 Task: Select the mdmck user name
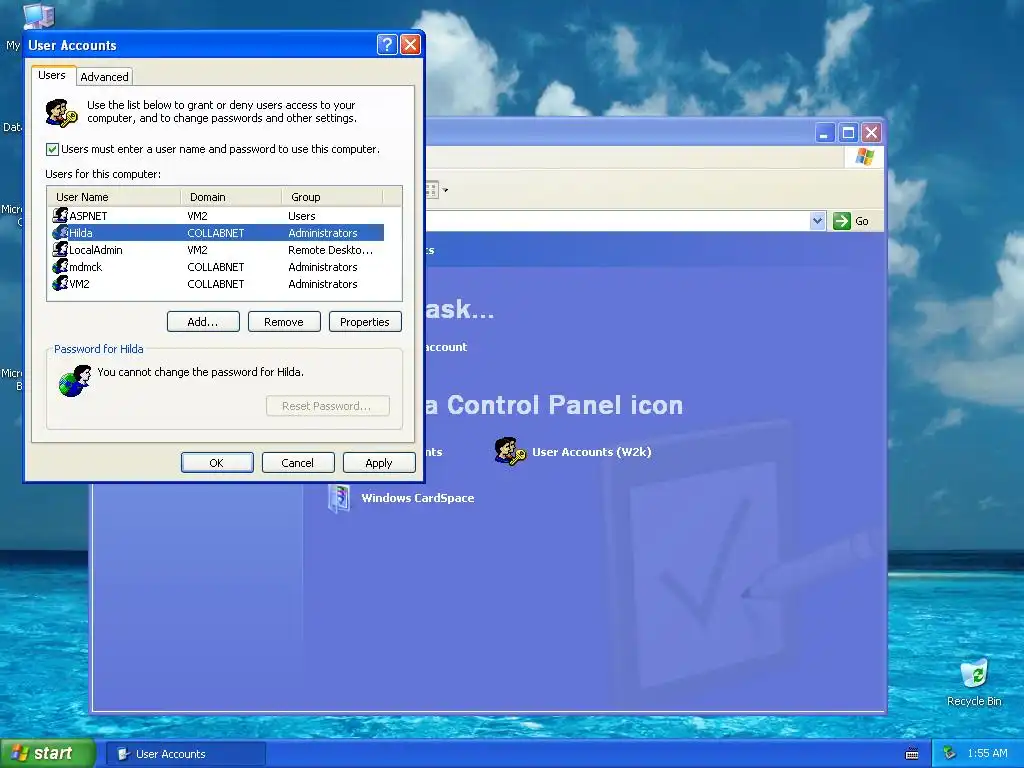[86, 266]
